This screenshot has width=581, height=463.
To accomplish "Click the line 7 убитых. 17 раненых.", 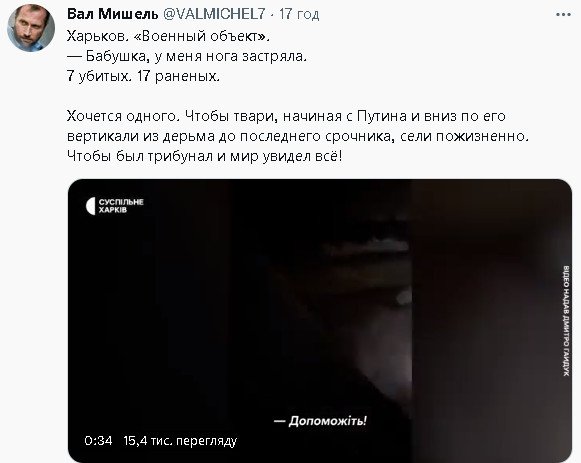I will point(143,76).
